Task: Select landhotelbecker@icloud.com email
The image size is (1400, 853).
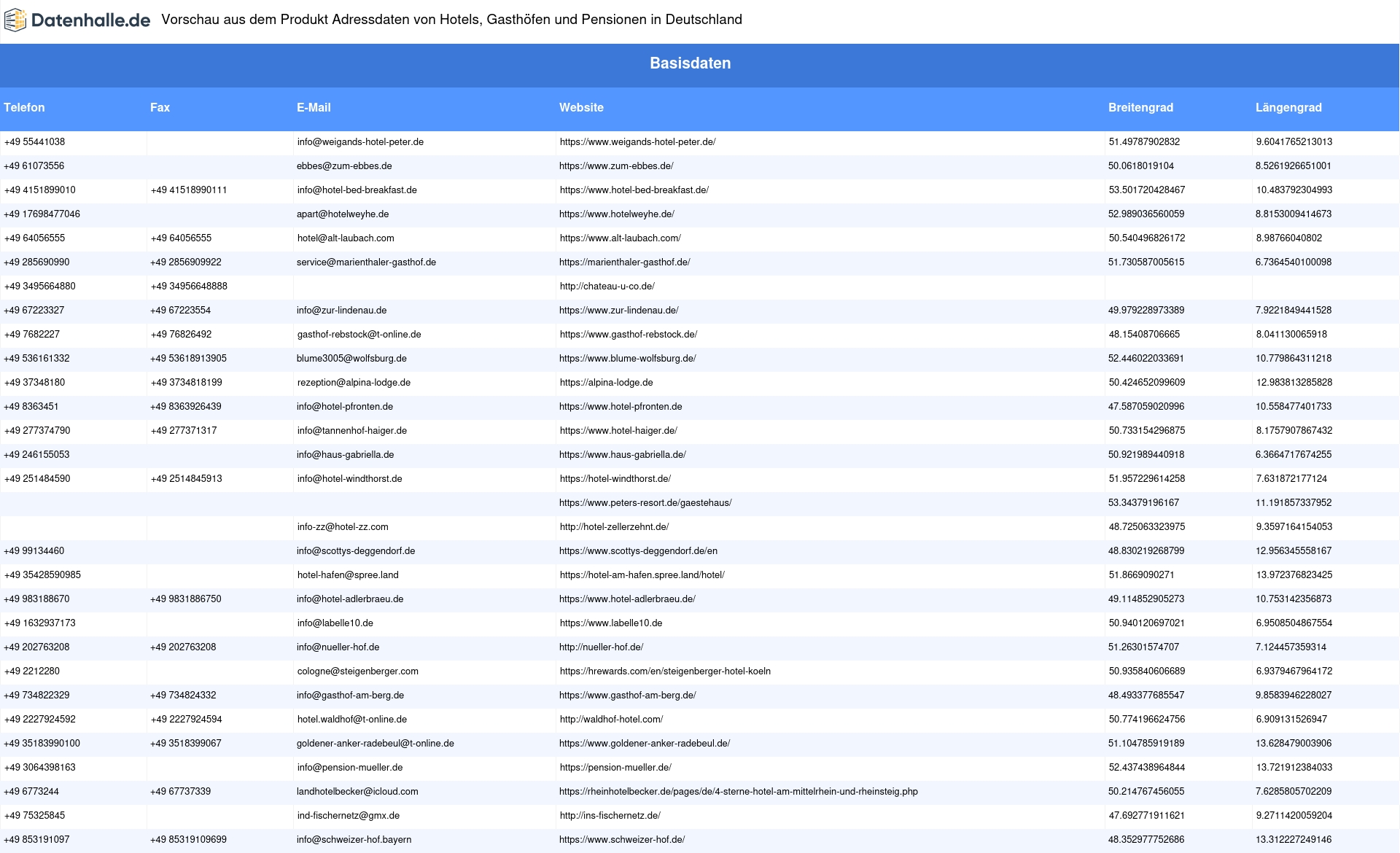Action: (357, 792)
